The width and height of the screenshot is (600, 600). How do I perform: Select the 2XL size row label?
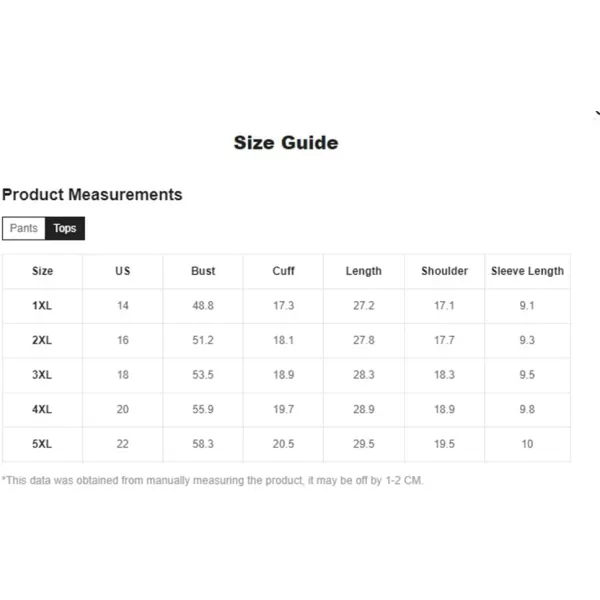[x=42, y=340]
